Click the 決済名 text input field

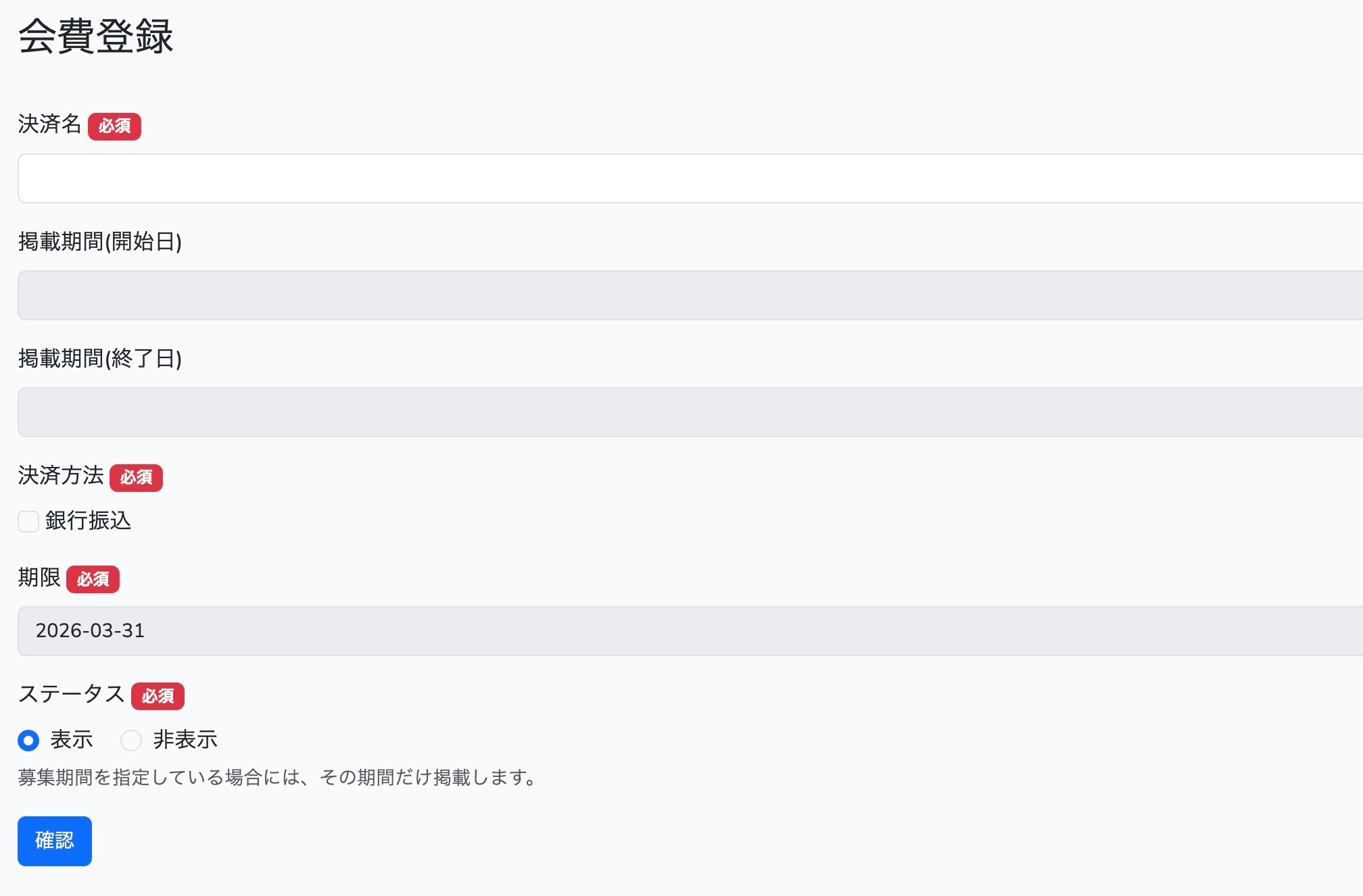click(x=690, y=178)
